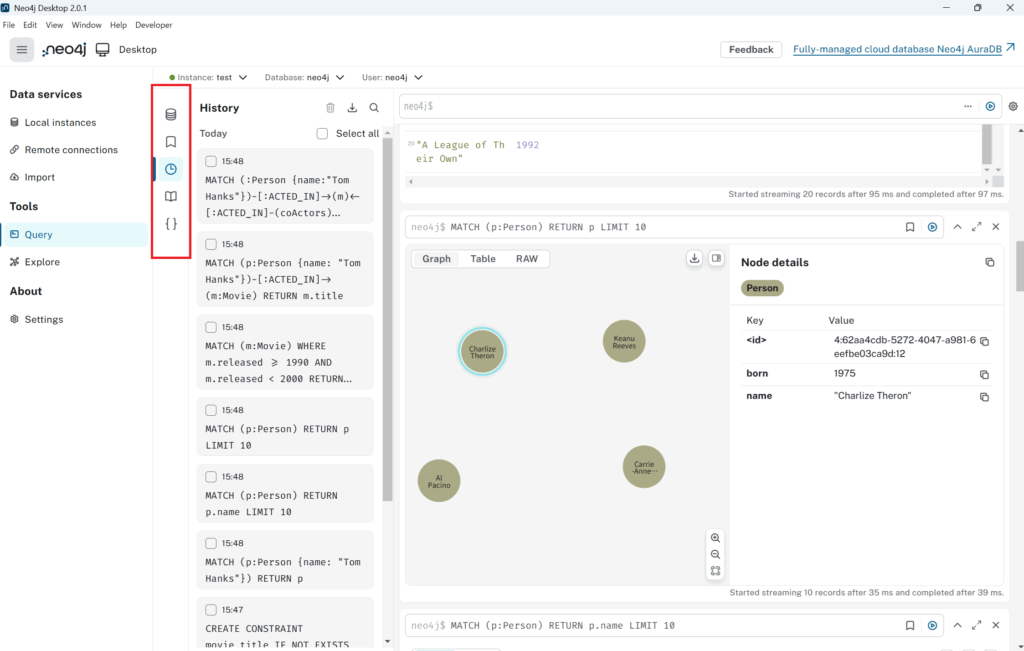1024x651 pixels.
Task: Toggle the node details side panel
Action: click(x=716, y=259)
